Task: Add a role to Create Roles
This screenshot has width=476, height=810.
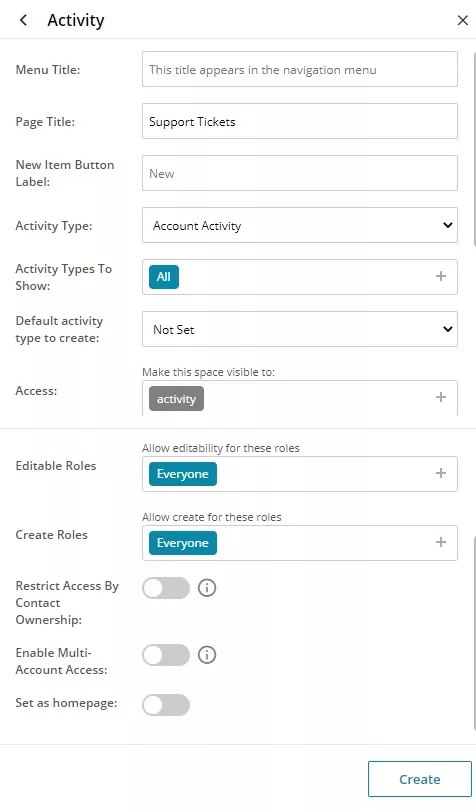Action: (441, 542)
